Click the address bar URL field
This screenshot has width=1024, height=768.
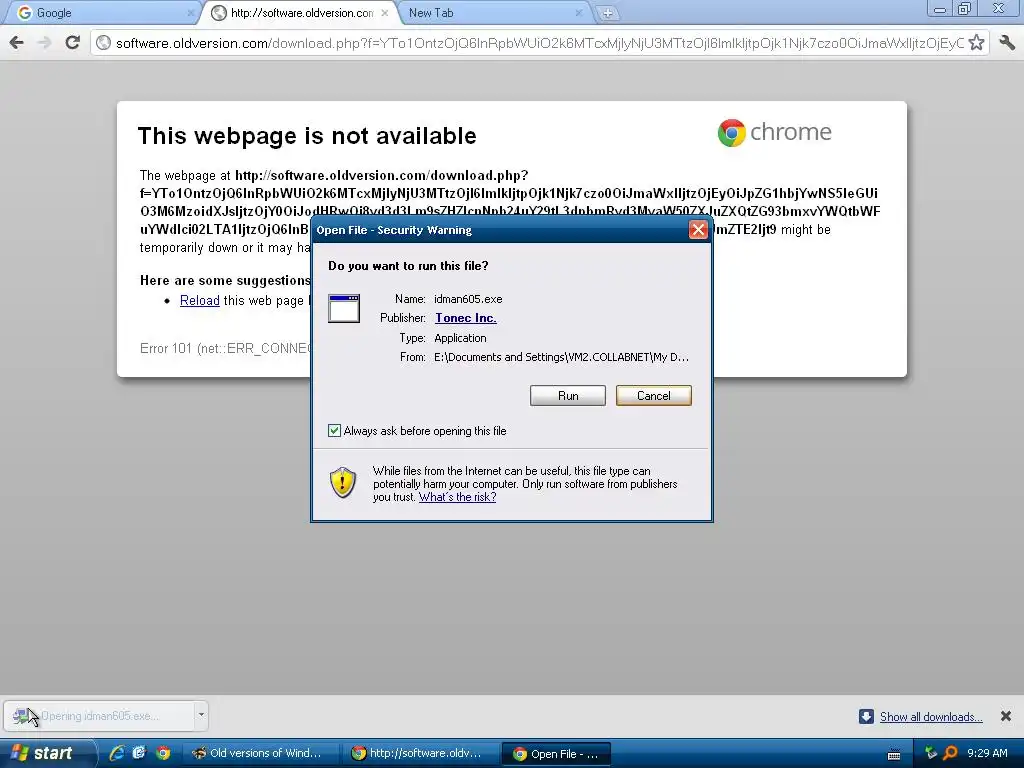539,43
